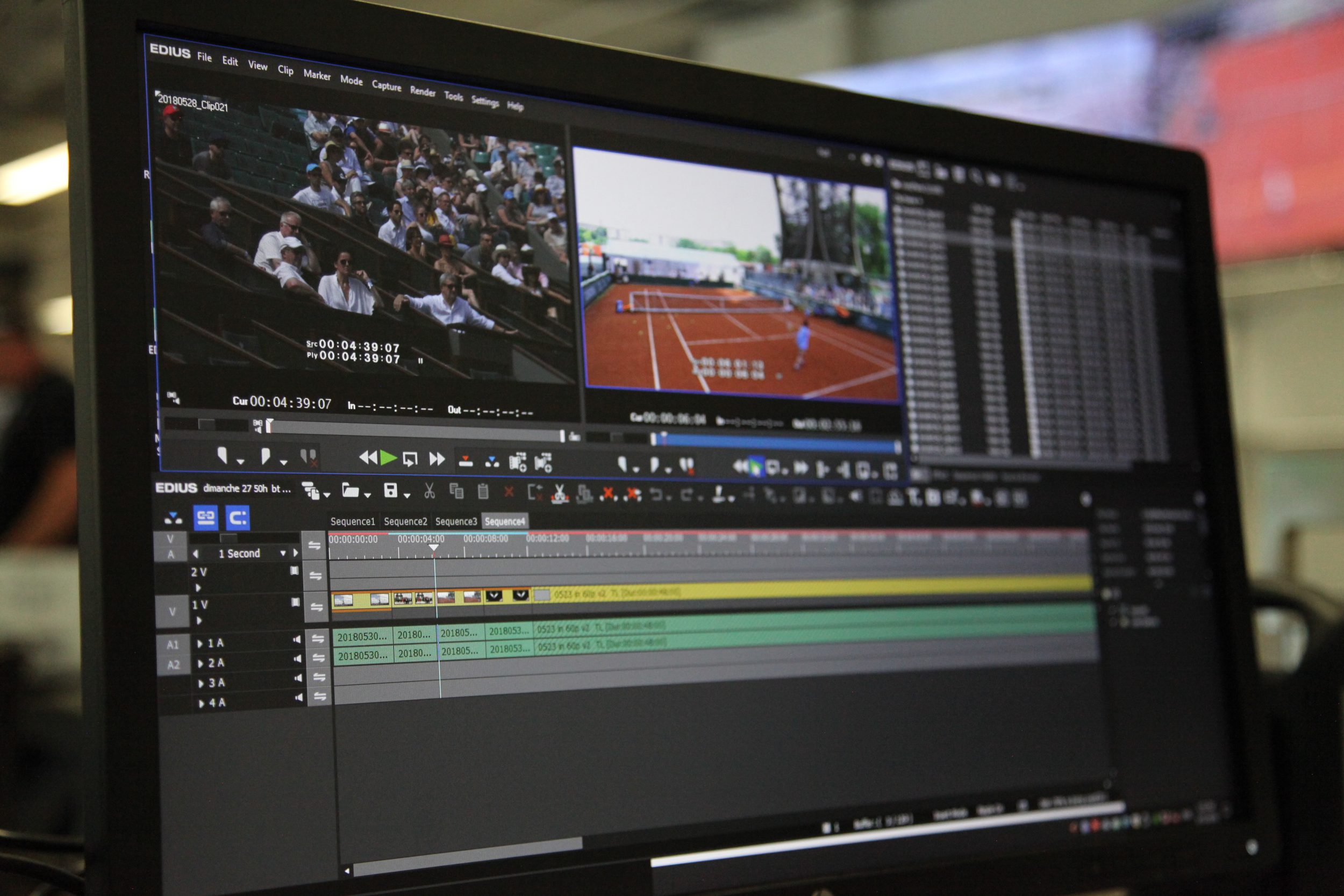Viewport: 1344px width, 896px height.
Task: Click the Open Project folder icon
Action: pyautogui.click(x=350, y=490)
